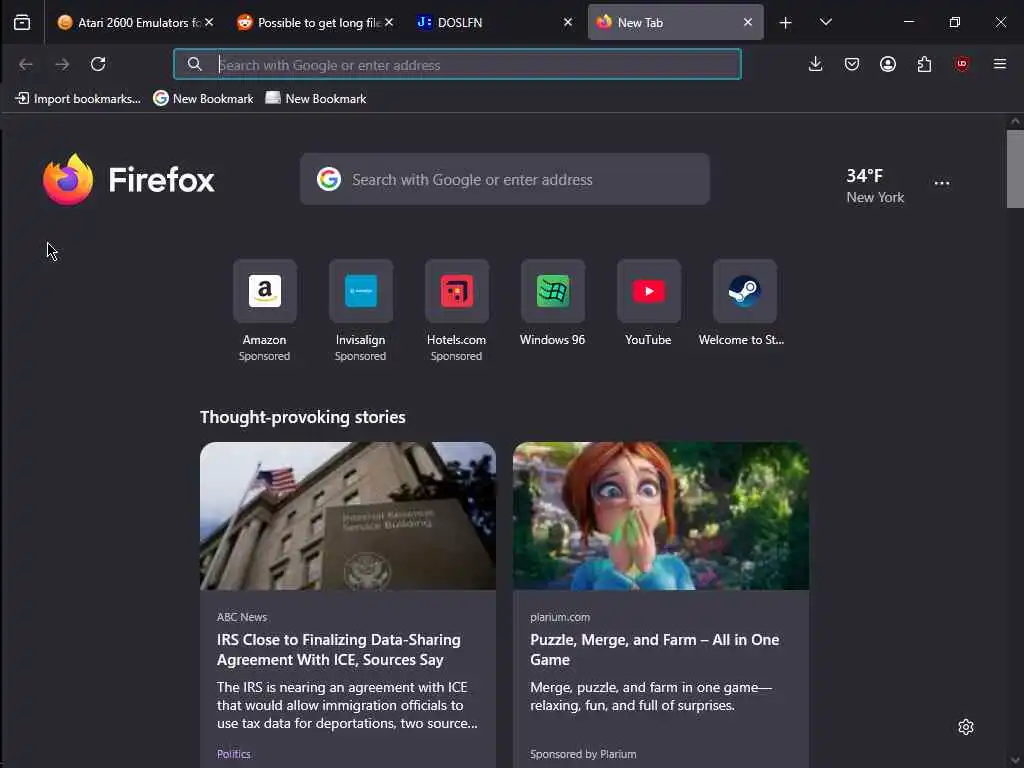
Task: Click the uBlock Origin extension icon
Action: 961,64
